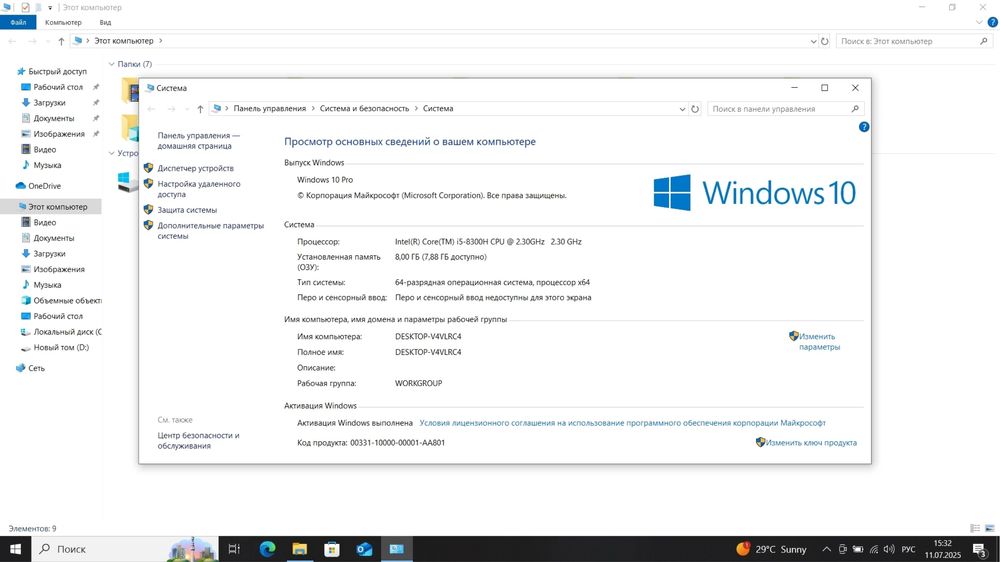The width and height of the screenshot is (1000, 562).
Task: Click Изменить ключ продукта link
Action: [811, 443]
